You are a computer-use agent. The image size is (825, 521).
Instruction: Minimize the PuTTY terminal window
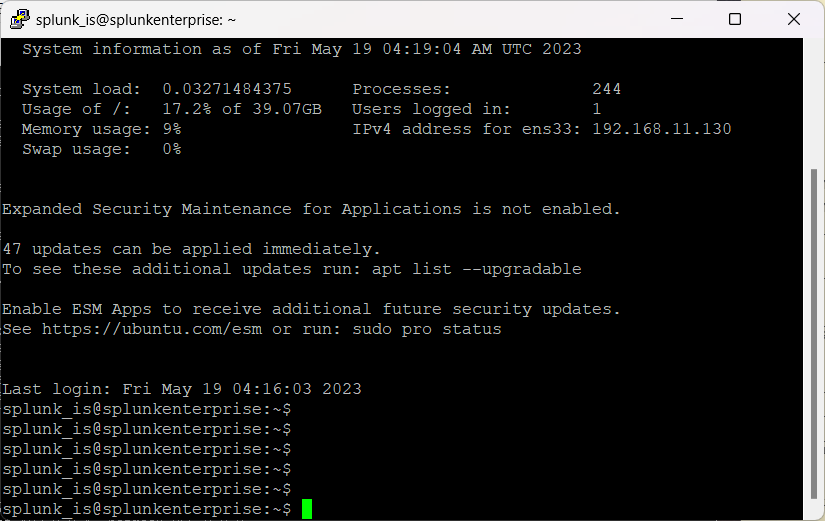point(677,19)
